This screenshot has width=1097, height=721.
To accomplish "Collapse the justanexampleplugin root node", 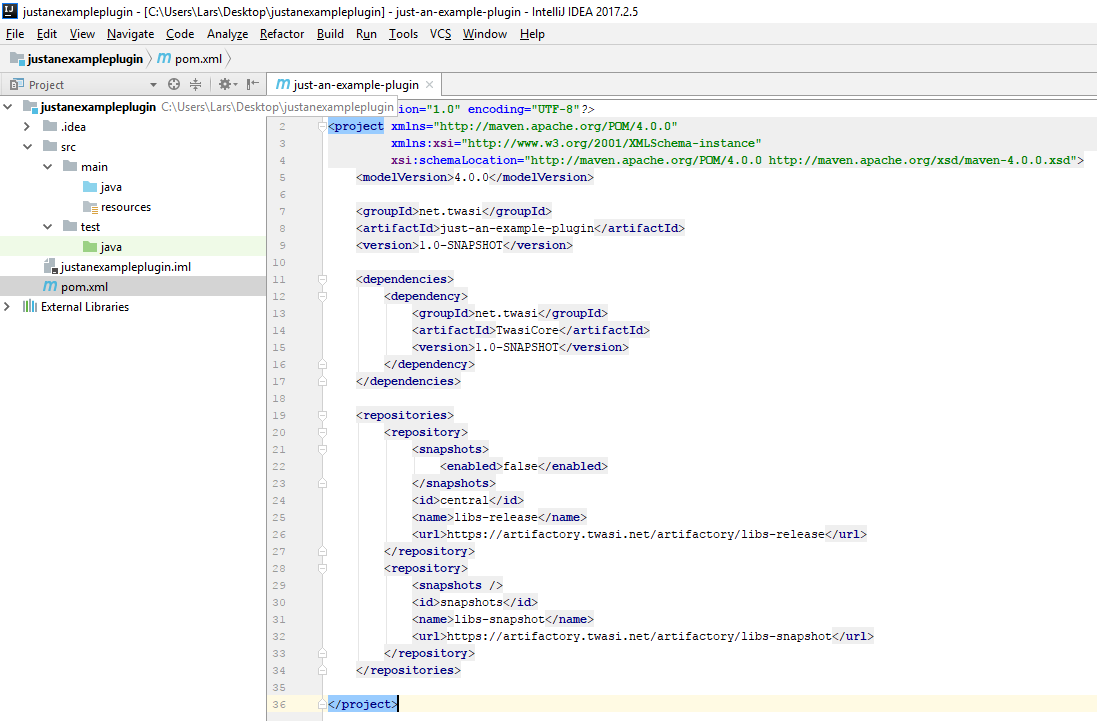I will tap(8, 107).
